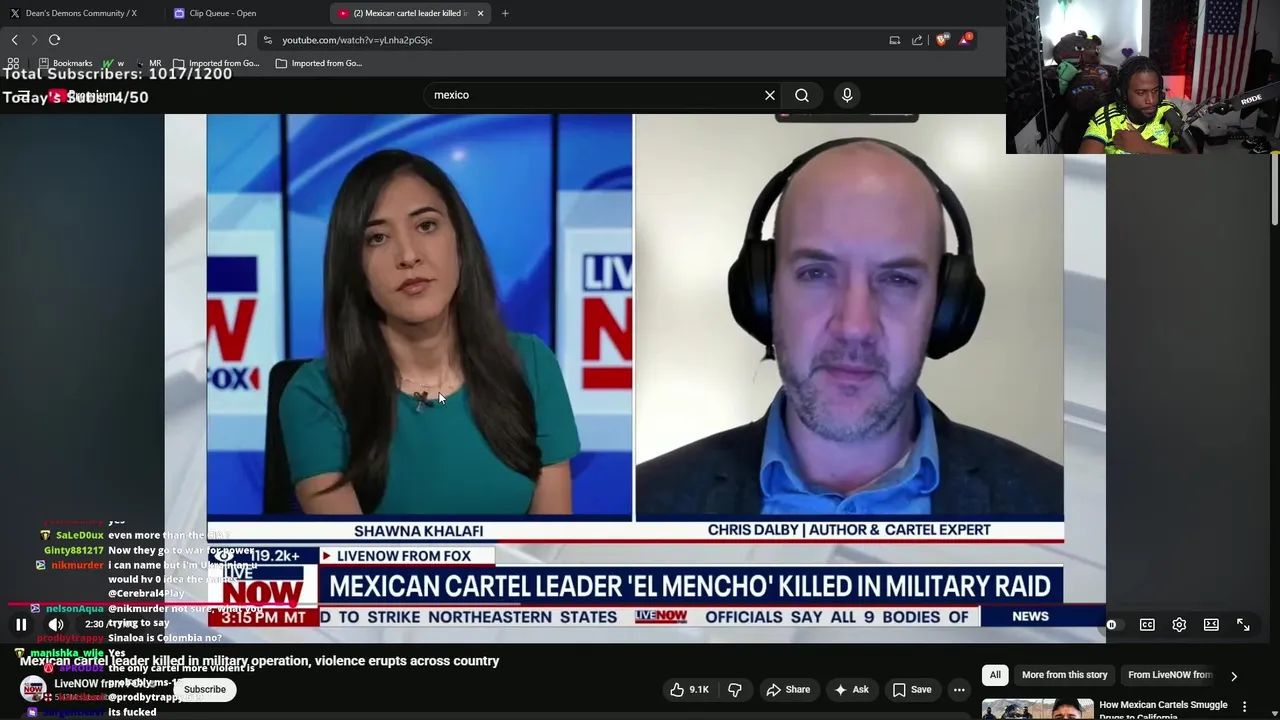Viewport: 1280px width, 720px height.
Task: Reload the page
Action: 55,40
